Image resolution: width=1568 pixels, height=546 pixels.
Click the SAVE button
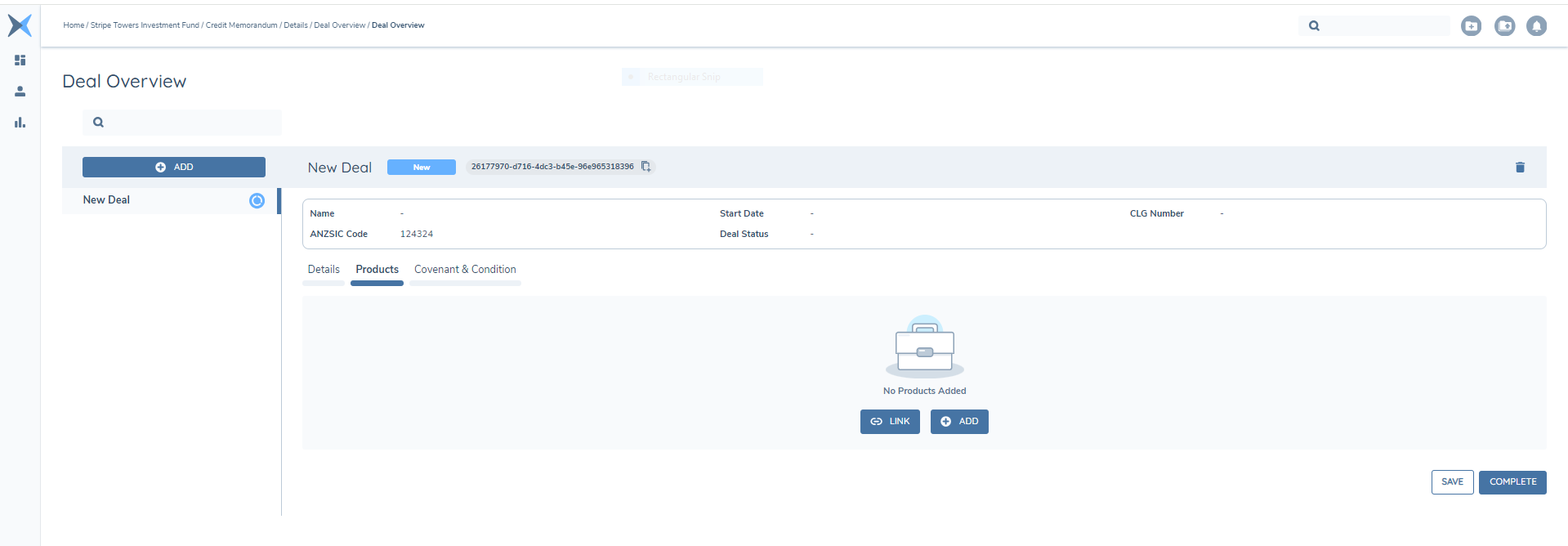1452,482
